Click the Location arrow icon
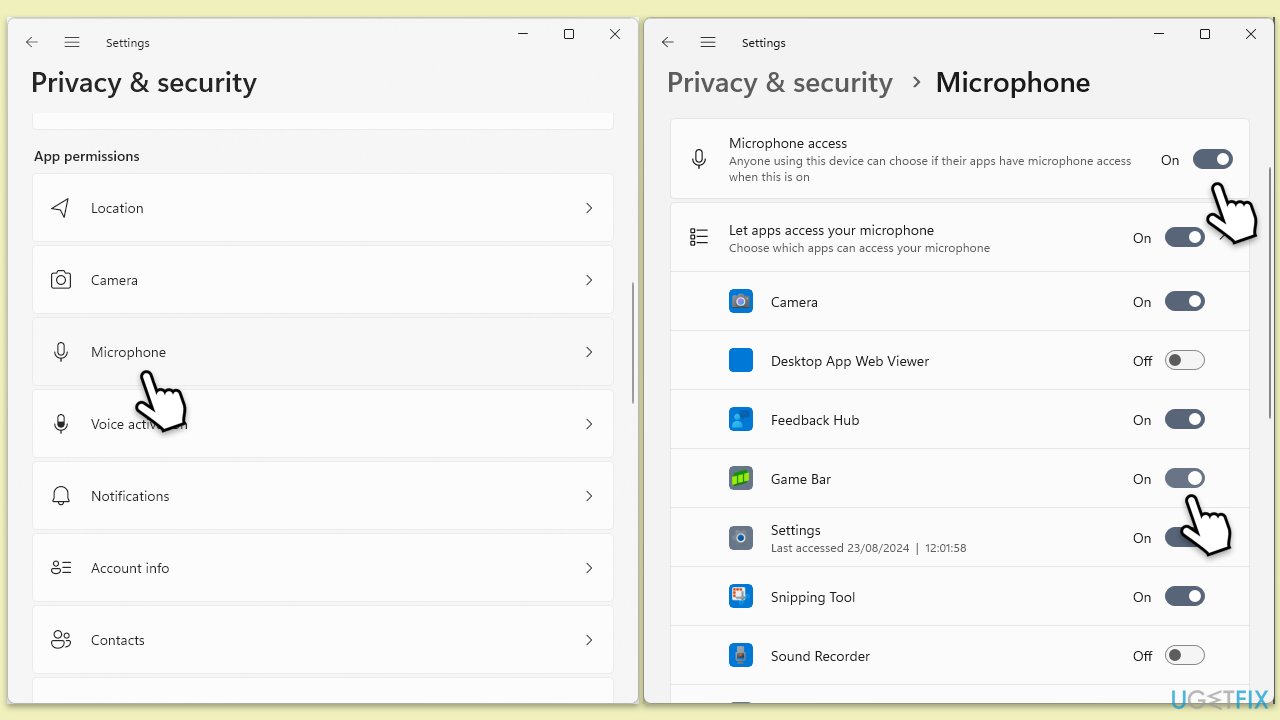 pos(61,208)
